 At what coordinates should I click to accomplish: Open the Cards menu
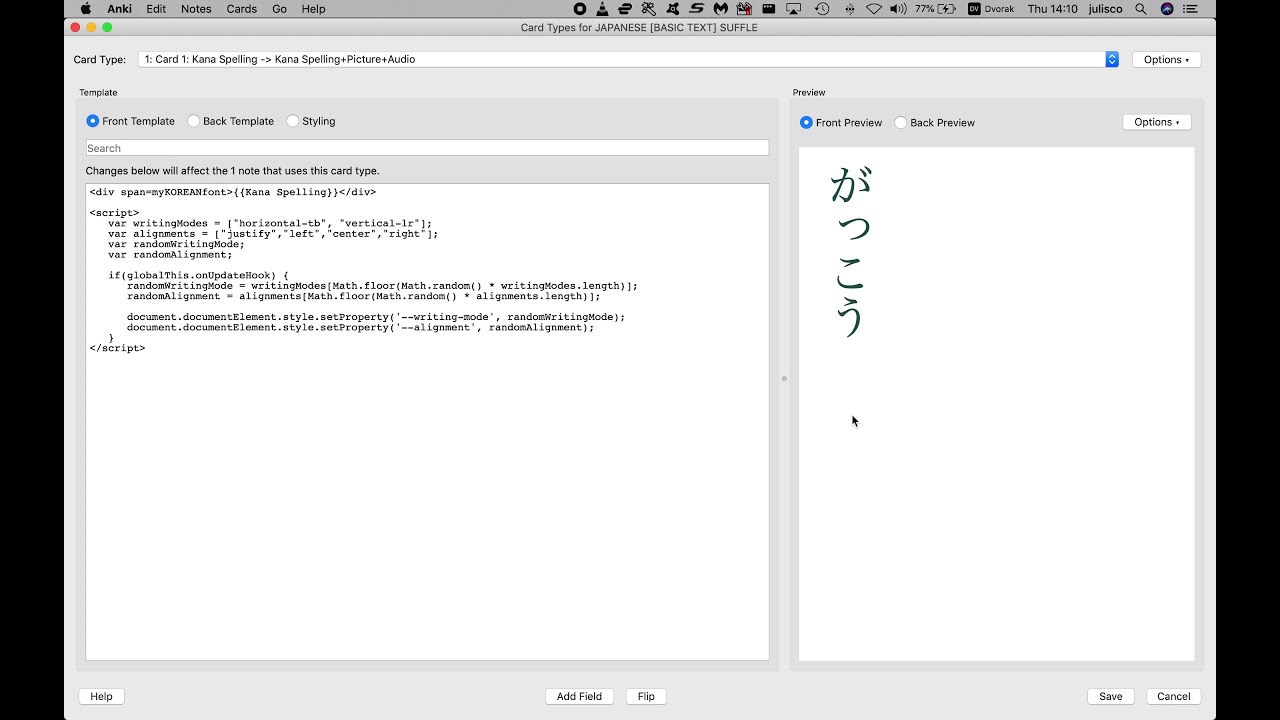[242, 9]
